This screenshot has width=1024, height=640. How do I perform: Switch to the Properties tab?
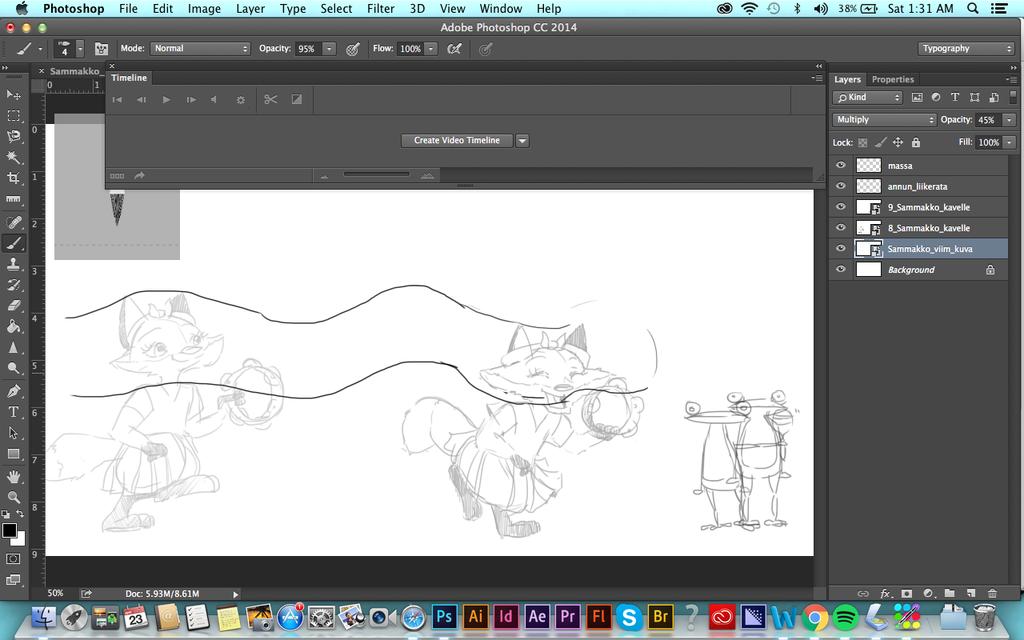(893, 80)
